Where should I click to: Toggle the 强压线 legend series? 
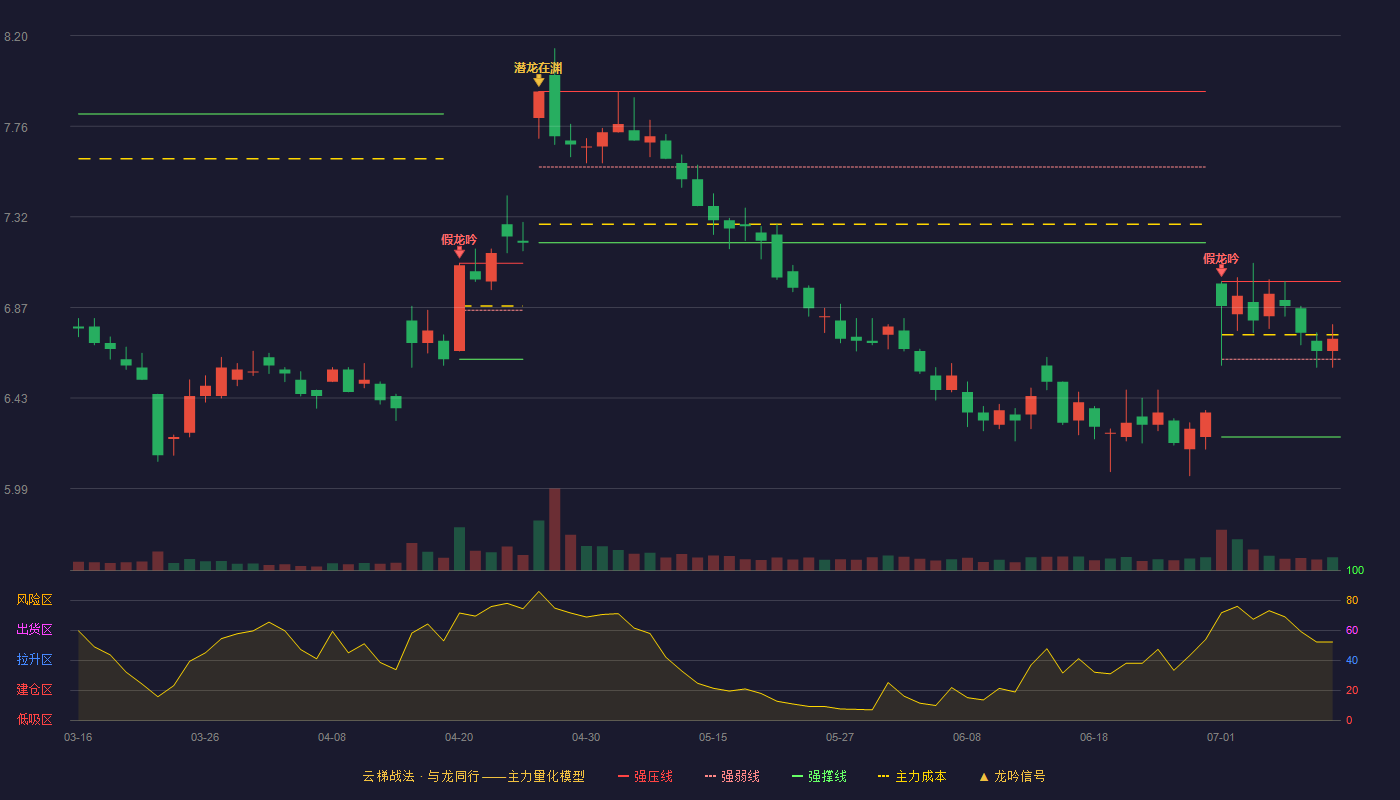click(x=645, y=776)
